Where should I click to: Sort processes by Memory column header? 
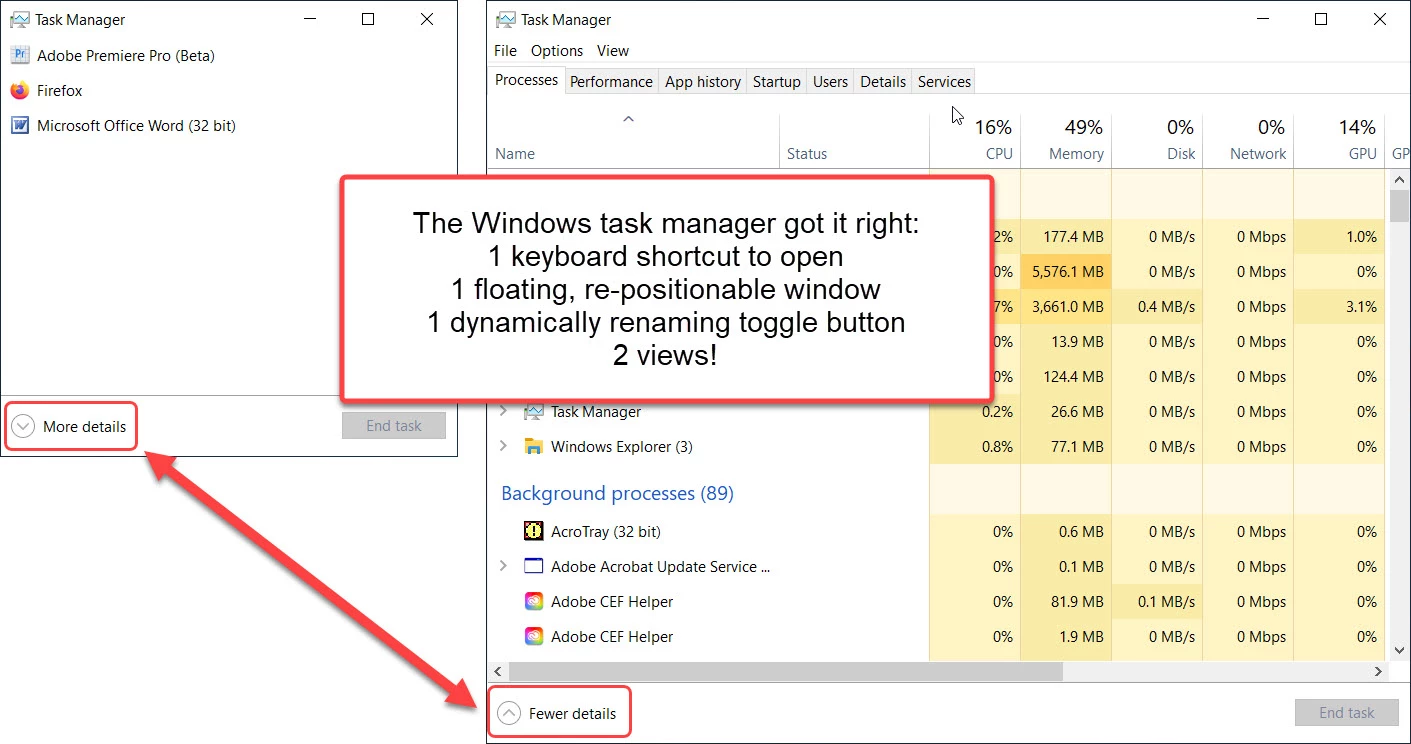(1066, 139)
